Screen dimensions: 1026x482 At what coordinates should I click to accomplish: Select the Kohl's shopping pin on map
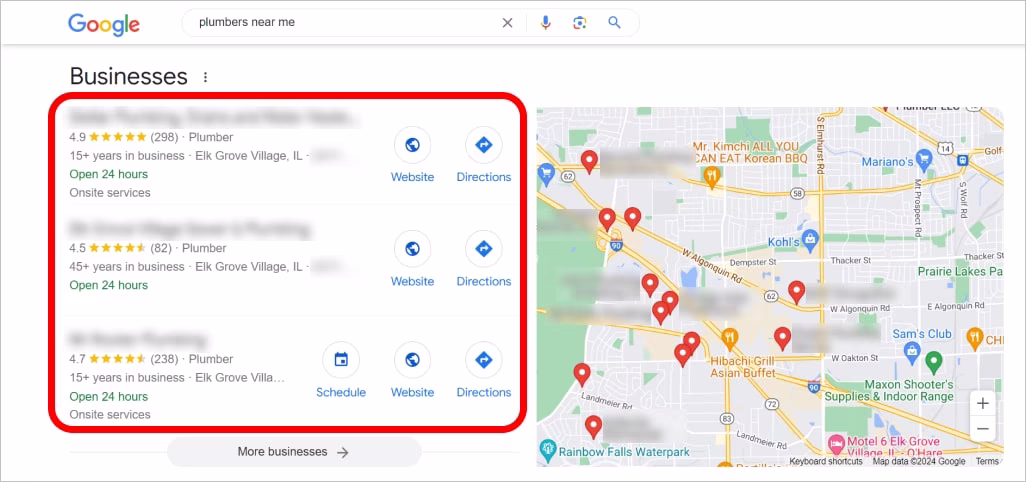tap(811, 239)
